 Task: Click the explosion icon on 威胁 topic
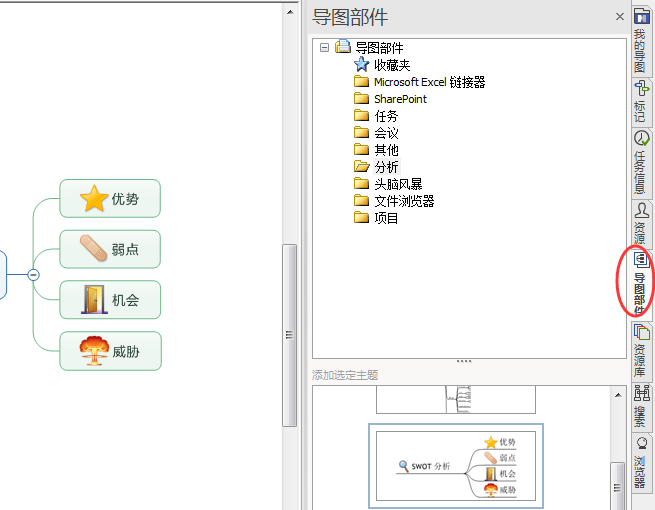94,351
